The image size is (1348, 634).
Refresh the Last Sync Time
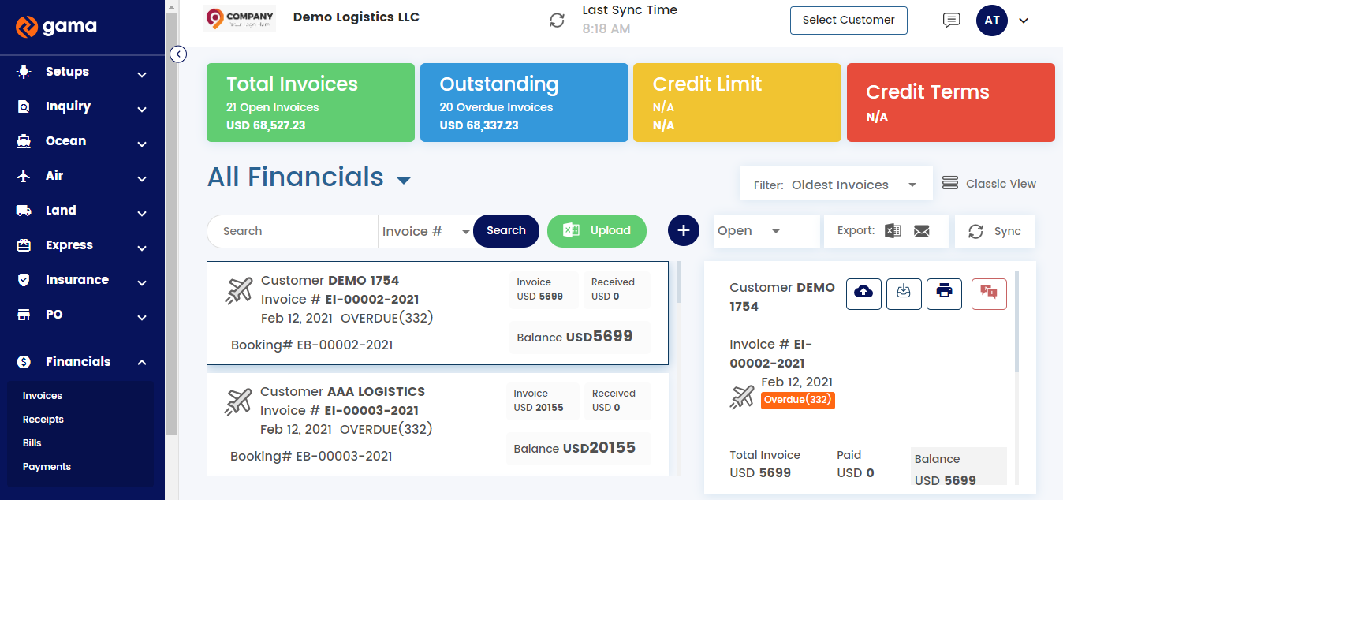[557, 19]
